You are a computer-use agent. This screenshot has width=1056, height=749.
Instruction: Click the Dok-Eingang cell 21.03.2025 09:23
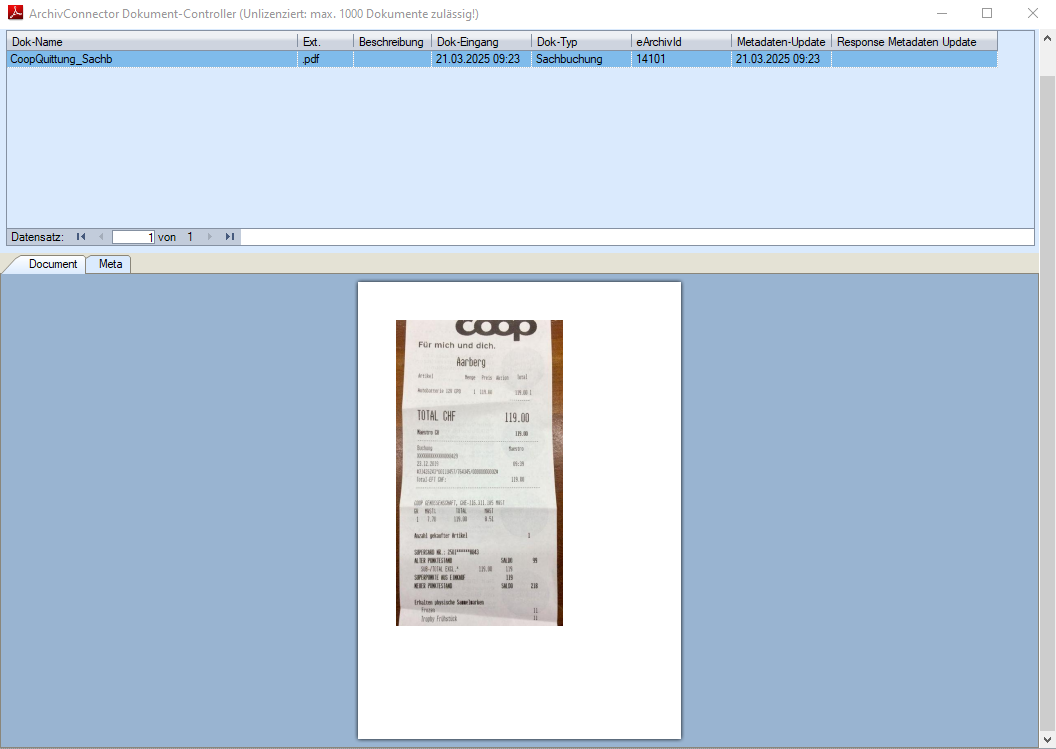[482, 59]
